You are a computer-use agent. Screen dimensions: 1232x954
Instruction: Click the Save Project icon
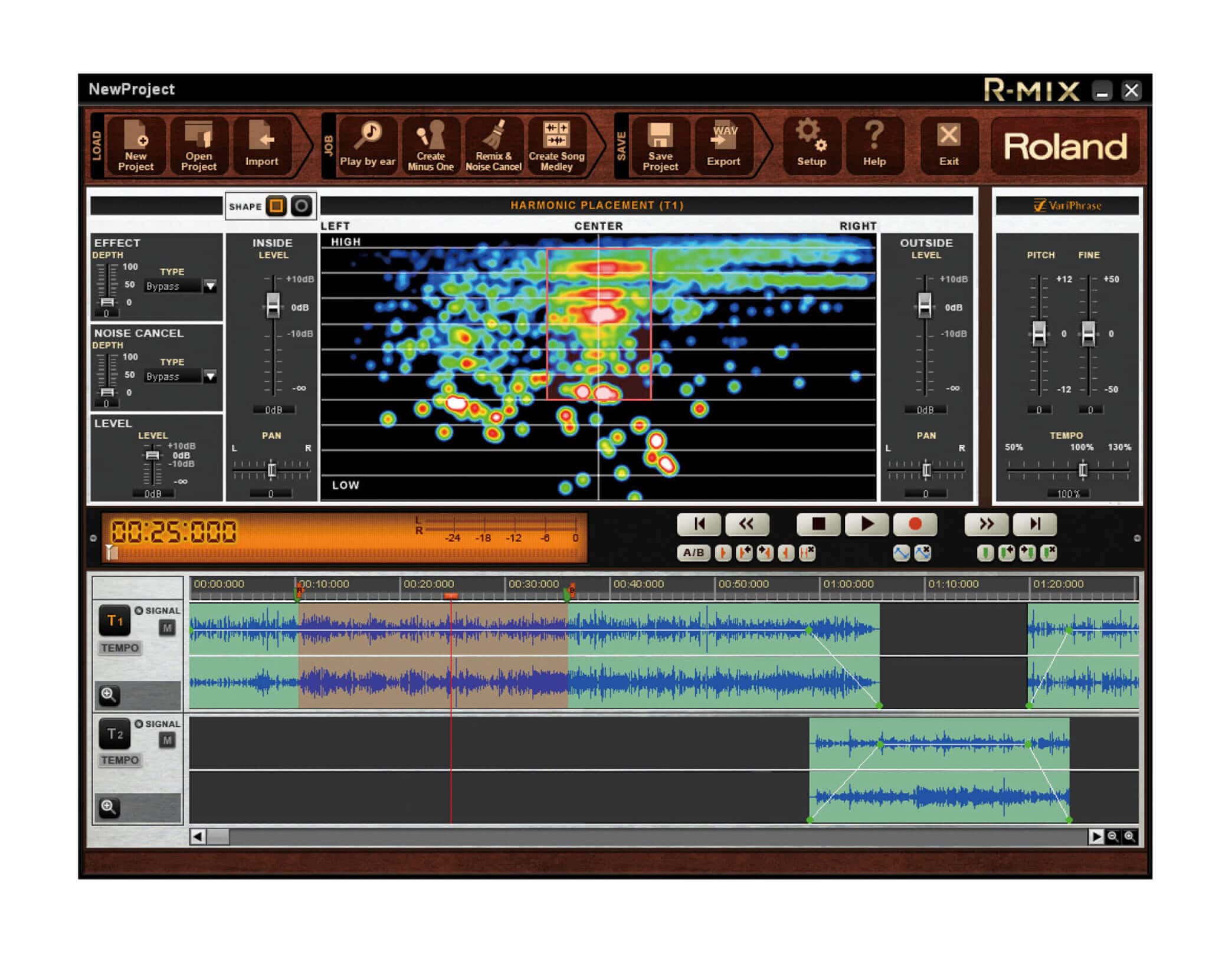tap(660, 146)
